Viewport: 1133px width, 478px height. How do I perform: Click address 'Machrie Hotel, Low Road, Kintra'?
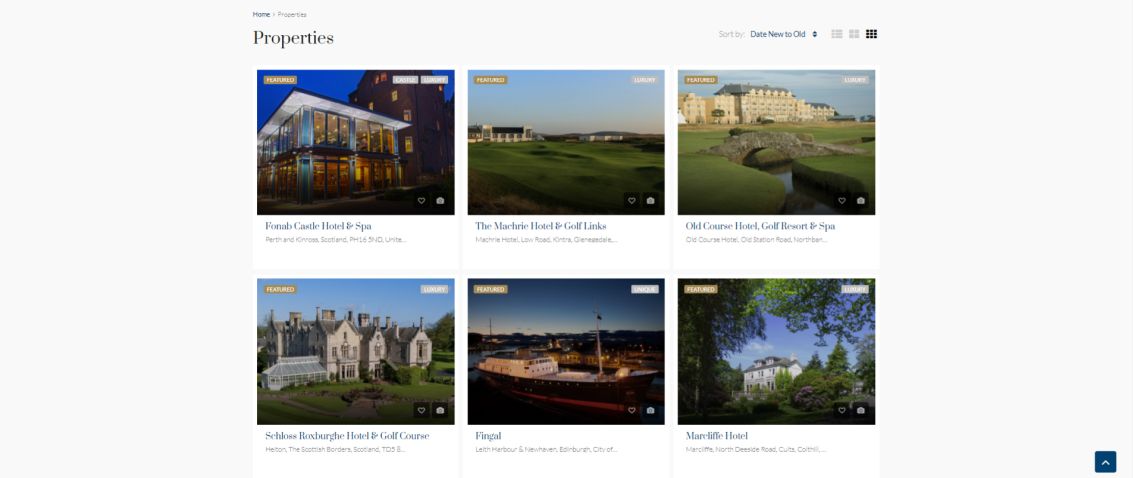(x=546, y=240)
